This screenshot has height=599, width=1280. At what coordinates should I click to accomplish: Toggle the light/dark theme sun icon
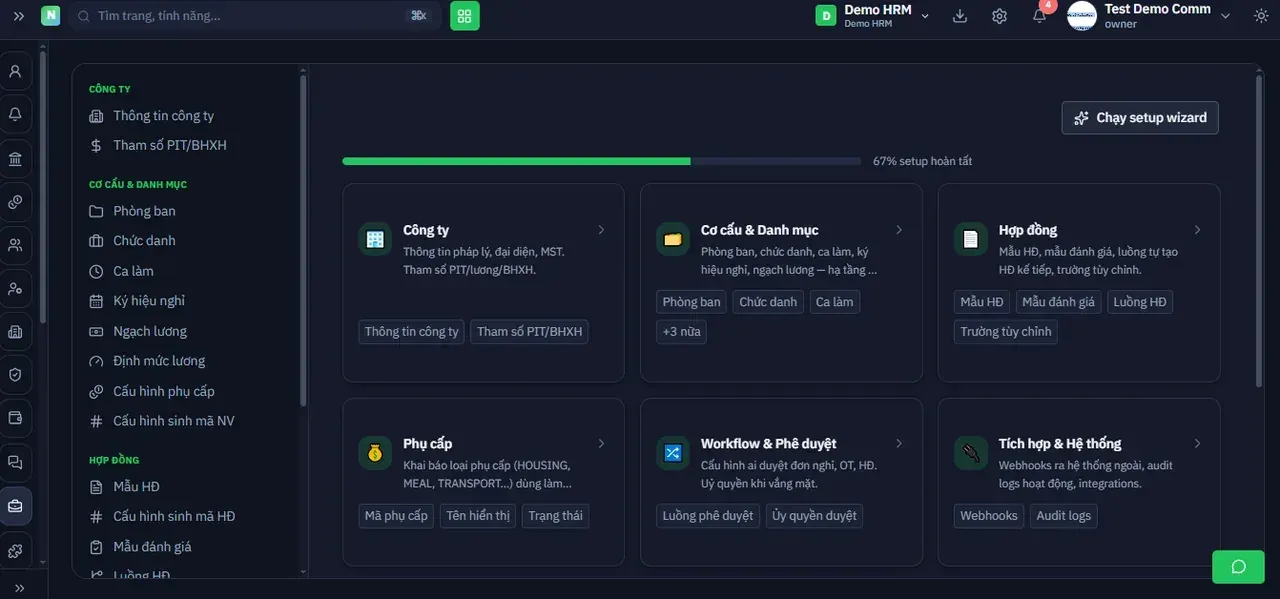point(1260,16)
